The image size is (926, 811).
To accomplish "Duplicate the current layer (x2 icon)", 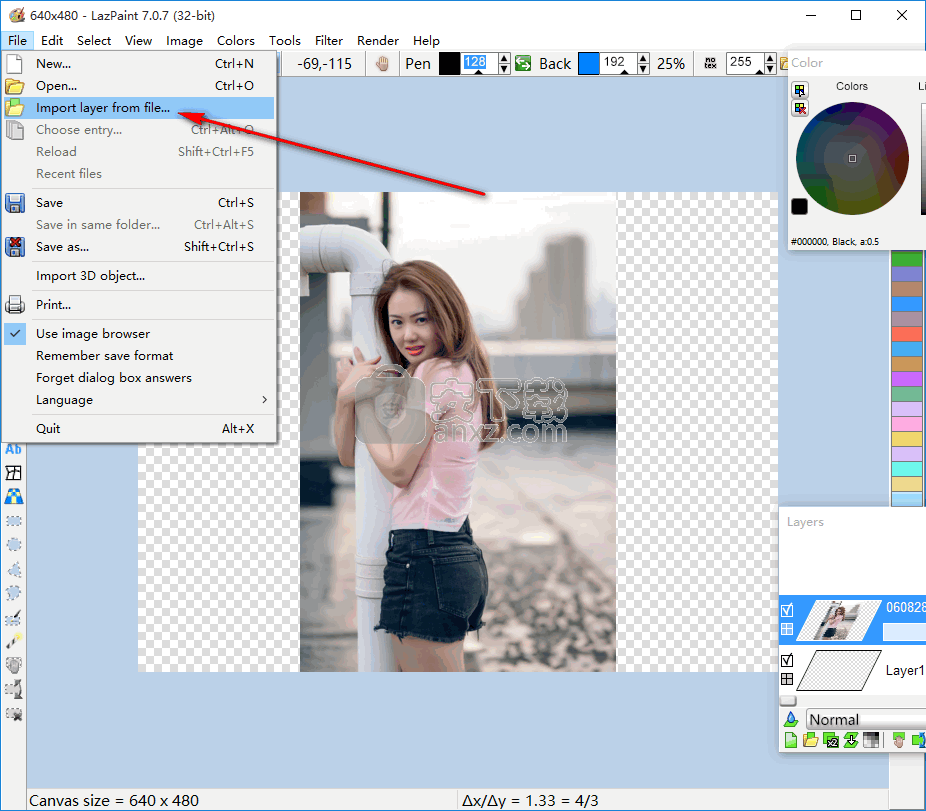I will (831, 740).
